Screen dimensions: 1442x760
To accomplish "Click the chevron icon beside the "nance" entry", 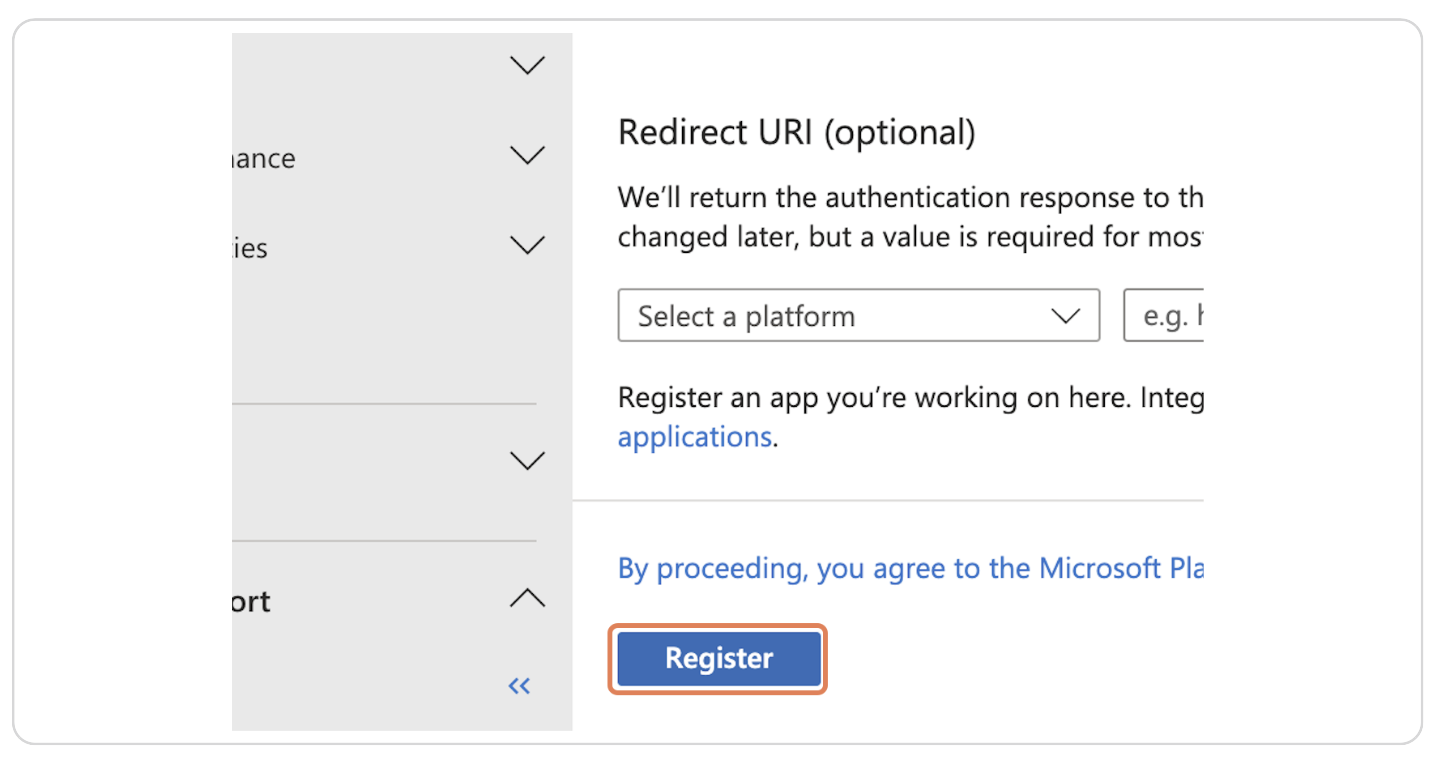I will 527,155.
